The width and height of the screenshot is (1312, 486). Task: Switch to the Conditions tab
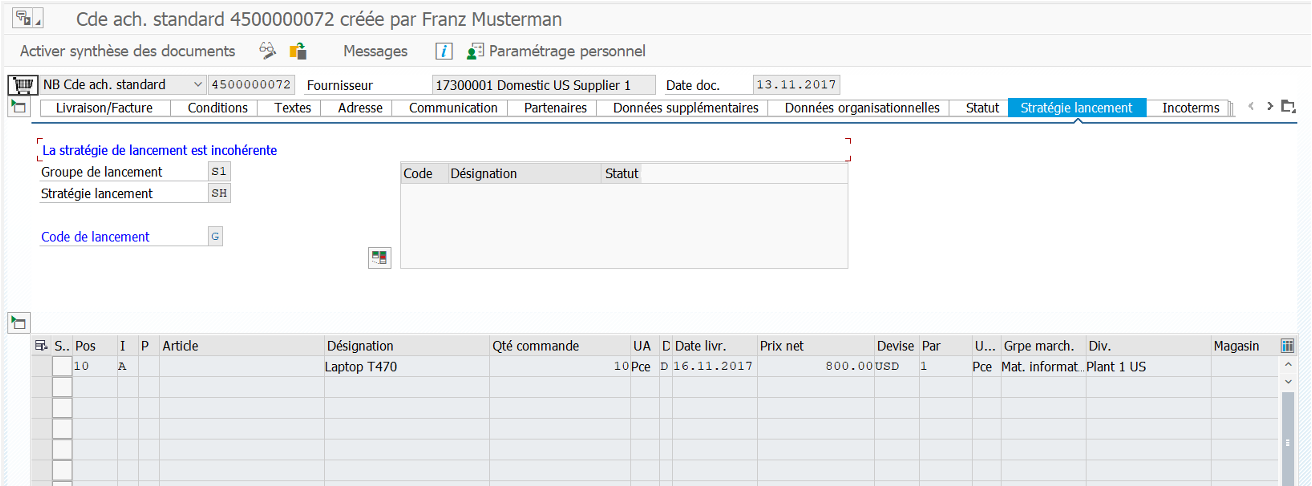(217, 108)
